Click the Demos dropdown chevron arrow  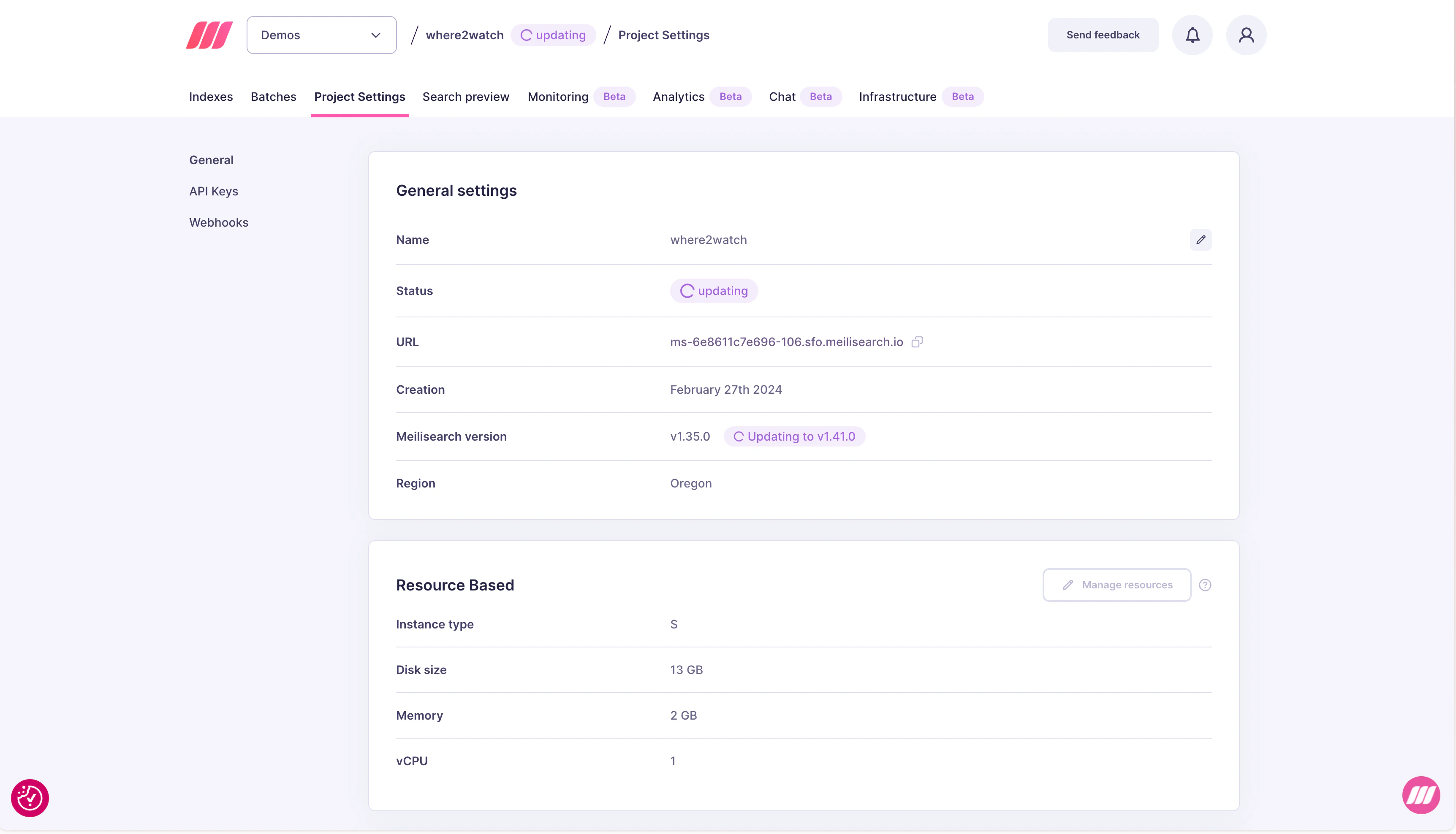tap(375, 35)
